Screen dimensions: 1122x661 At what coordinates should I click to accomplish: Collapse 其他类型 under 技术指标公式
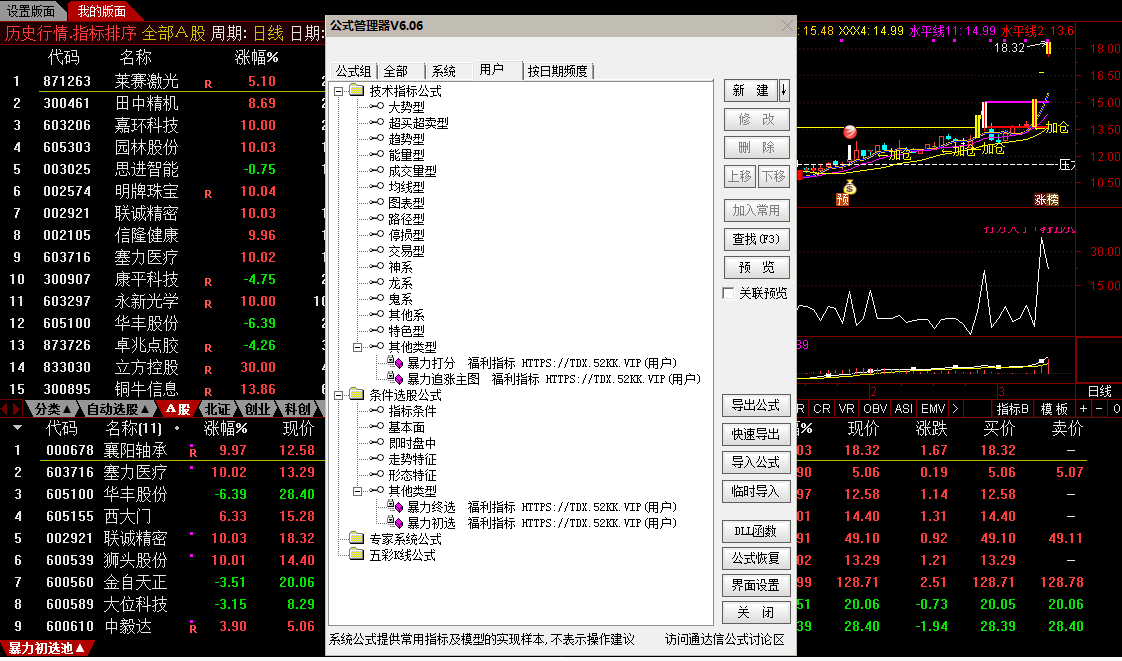(x=358, y=347)
